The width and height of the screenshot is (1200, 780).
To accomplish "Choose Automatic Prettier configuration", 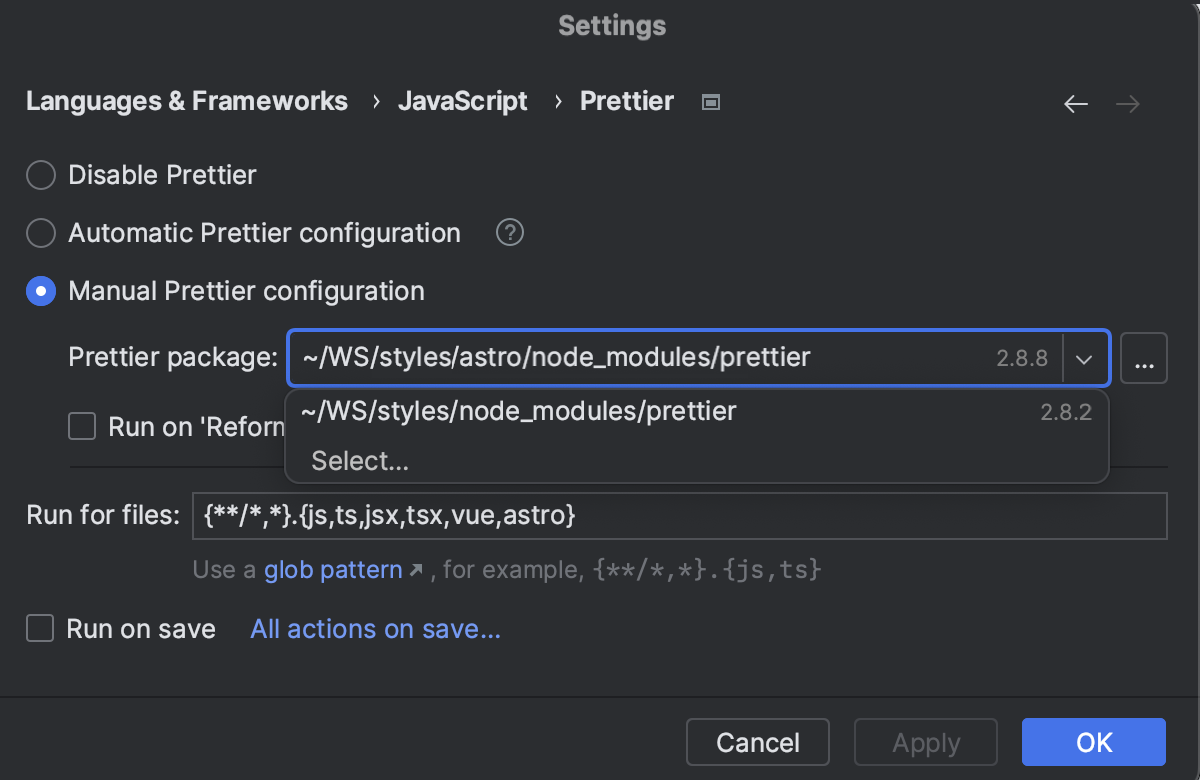I will [x=41, y=233].
